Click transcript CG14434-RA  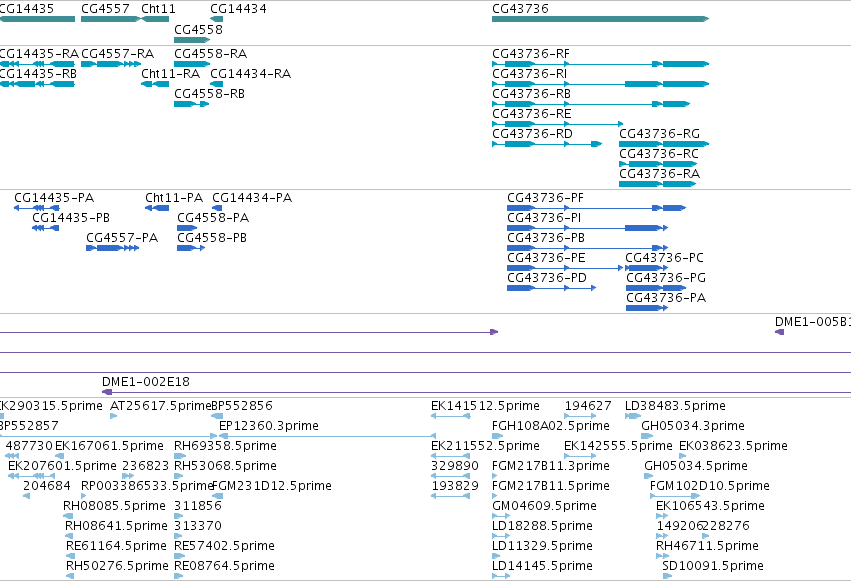tap(217, 84)
